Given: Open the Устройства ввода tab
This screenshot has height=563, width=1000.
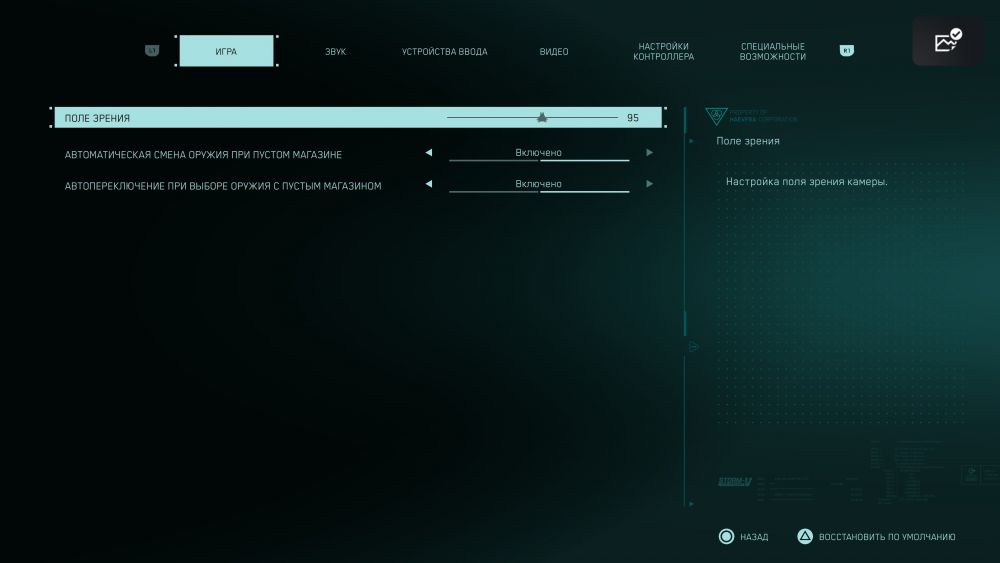Looking at the screenshot, I should click(444, 52).
